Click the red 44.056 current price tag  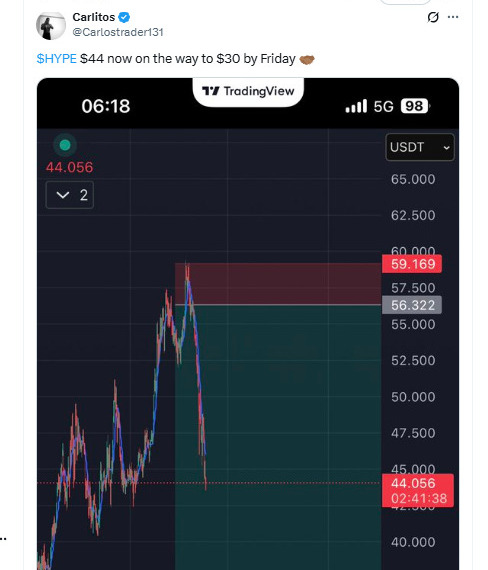point(418,490)
